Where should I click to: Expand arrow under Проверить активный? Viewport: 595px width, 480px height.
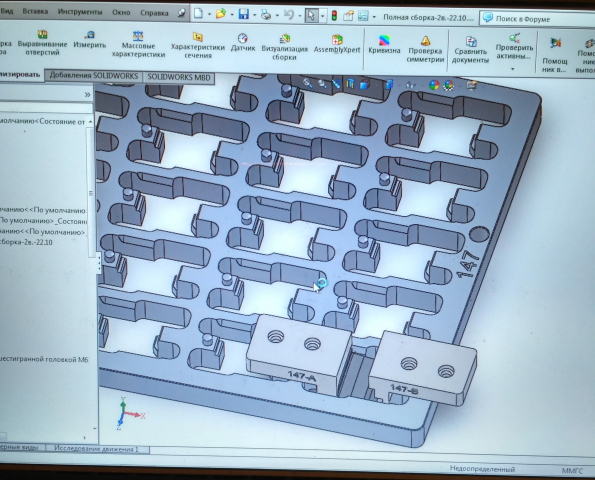click(513, 69)
